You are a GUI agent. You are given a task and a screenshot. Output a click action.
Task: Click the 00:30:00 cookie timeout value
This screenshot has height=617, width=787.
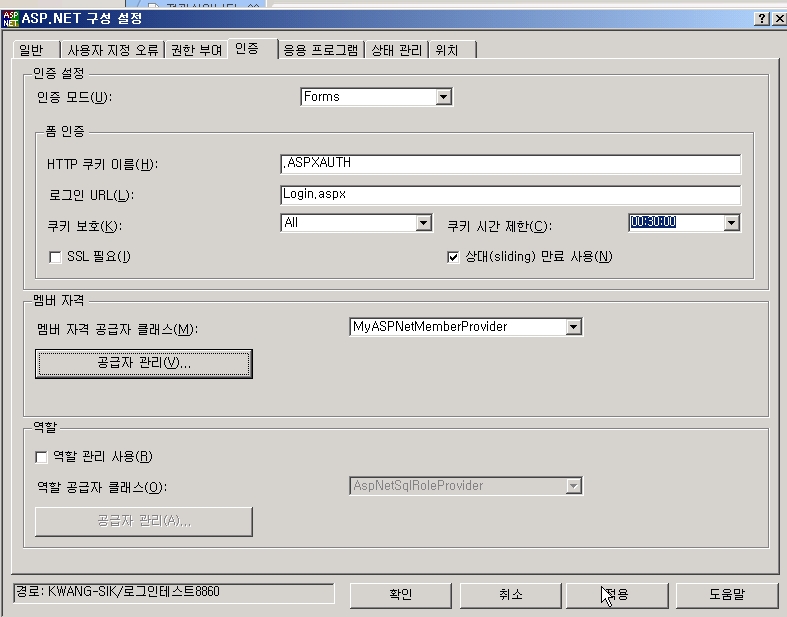[x=653, y=221]
